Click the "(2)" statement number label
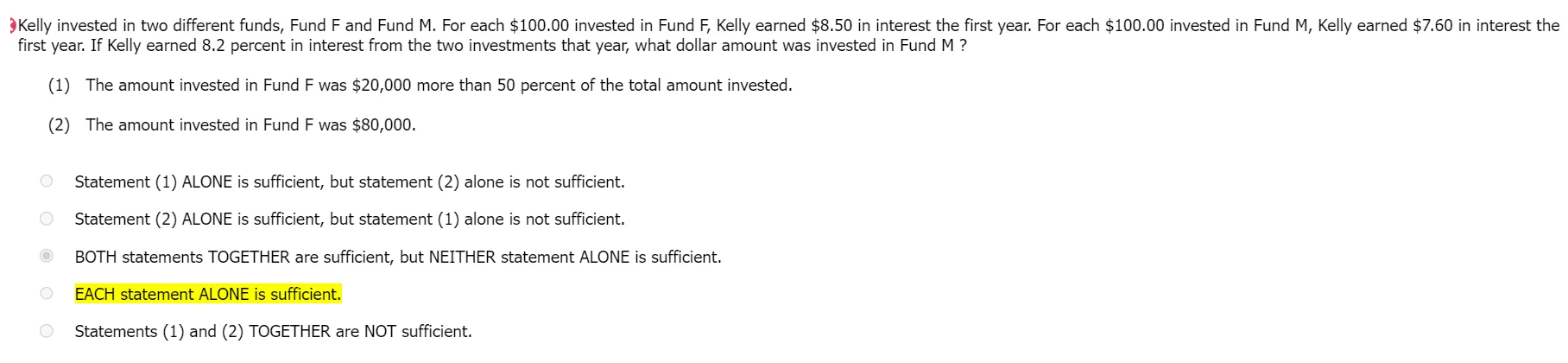Image resolution: width=1568 pixels, height=363 pixels. click(59, 125)
